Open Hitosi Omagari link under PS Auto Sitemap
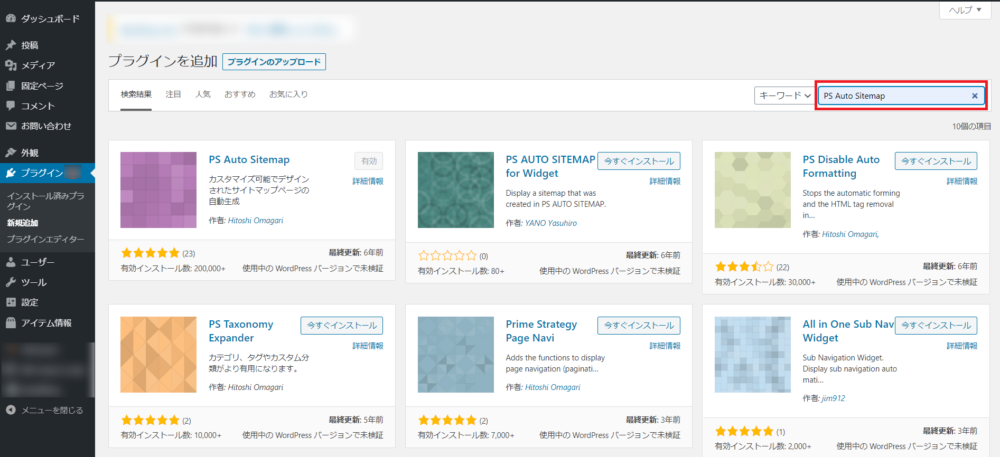Screen dimensions: 1000x457 pos(255,221)
